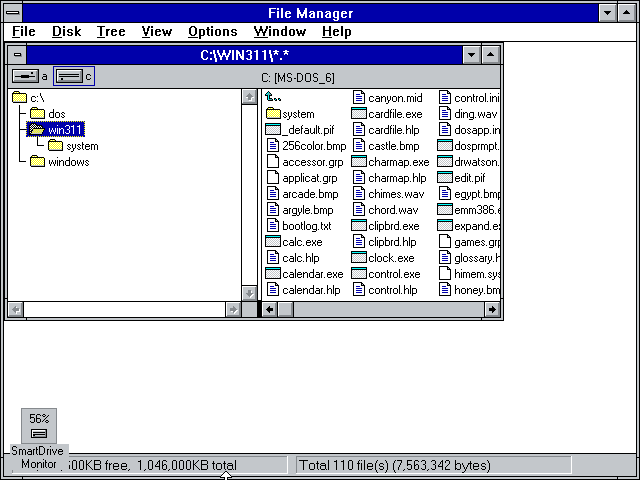Open the Tree menu
The width and height of the screenshot is (640, 480).
point(111,31)
